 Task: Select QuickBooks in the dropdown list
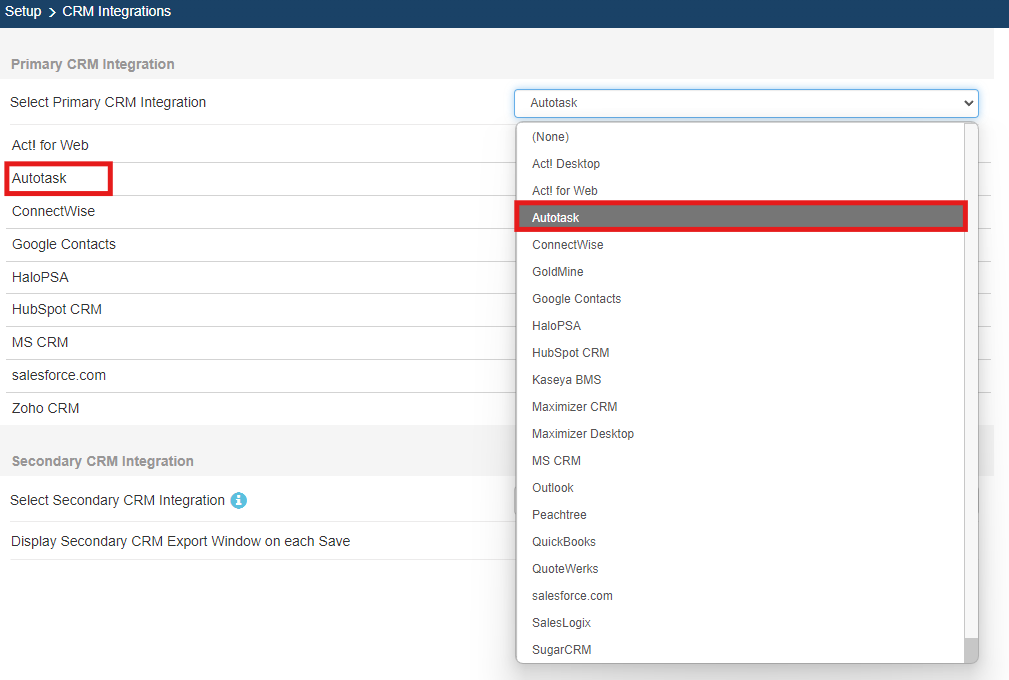tap(563, 542)
